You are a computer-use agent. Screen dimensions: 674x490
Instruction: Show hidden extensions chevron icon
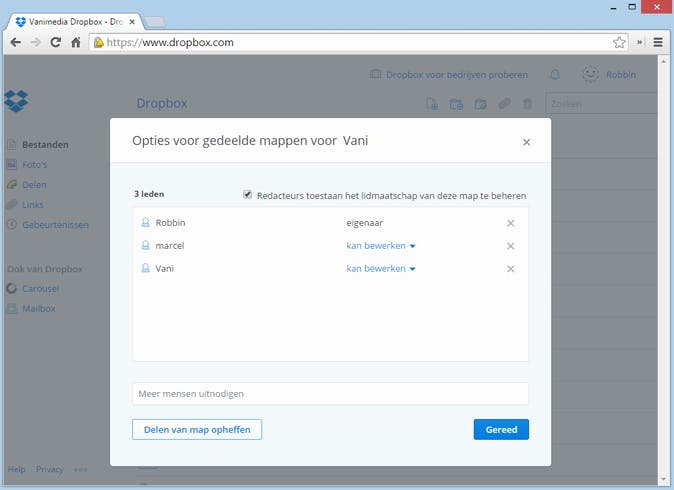(x=640, y=42)
